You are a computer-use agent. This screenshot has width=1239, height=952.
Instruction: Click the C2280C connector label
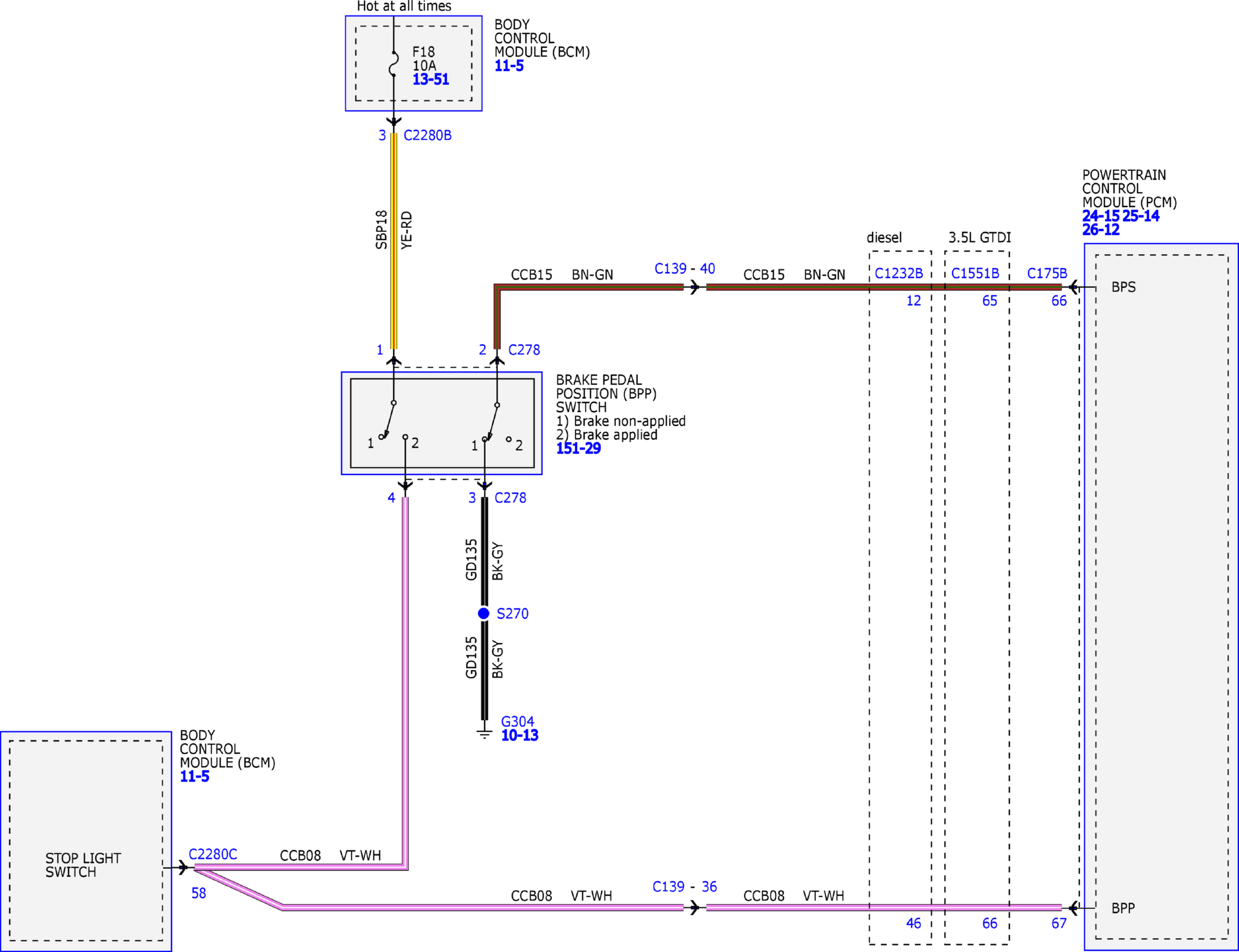tap(213, 854)
